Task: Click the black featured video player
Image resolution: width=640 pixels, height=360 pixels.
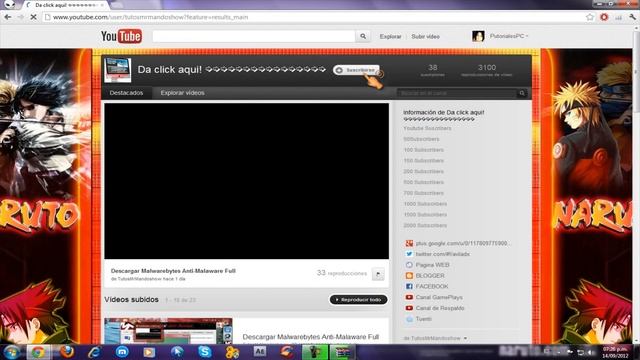Action: (247, 181)
